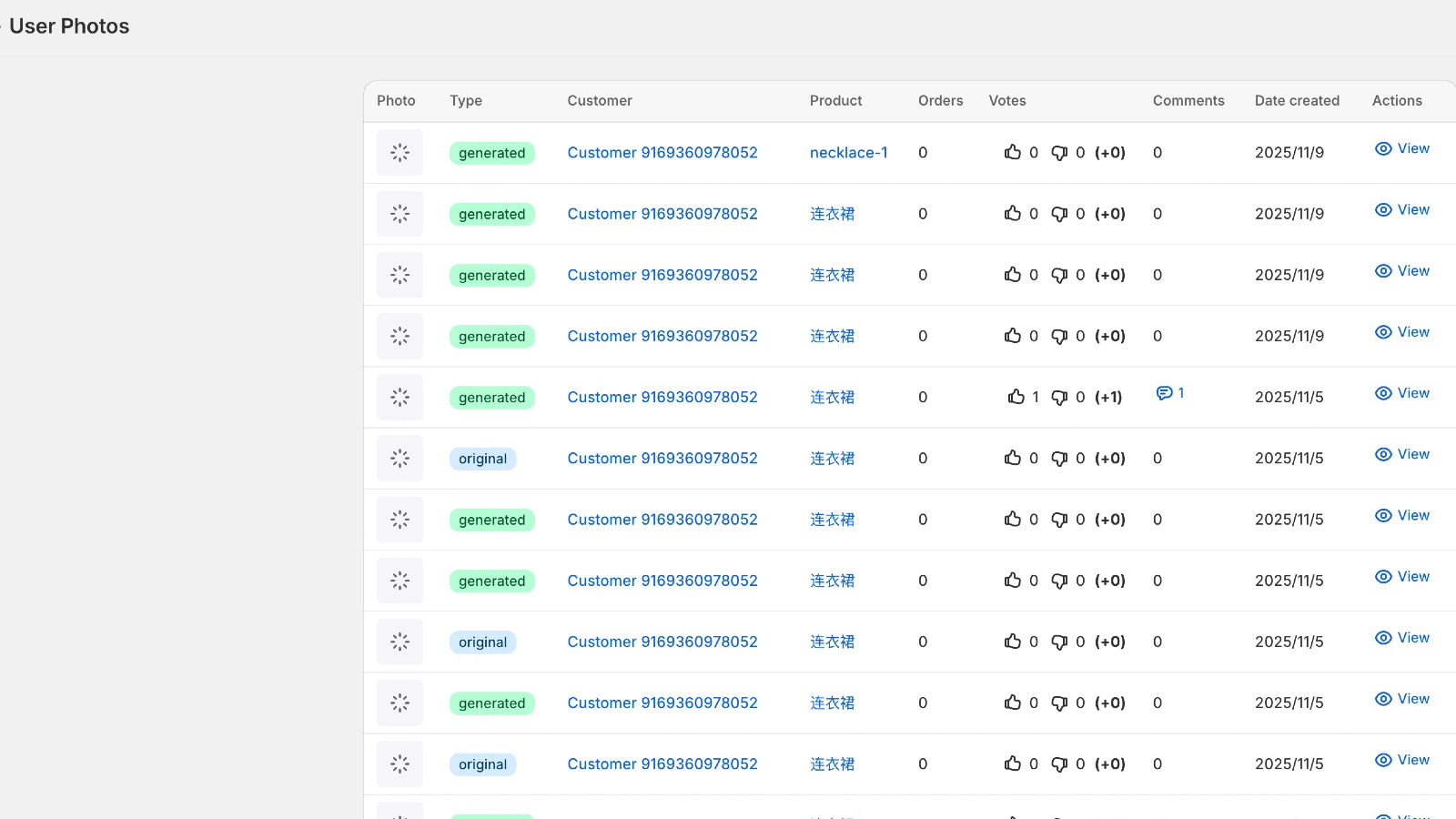1456x819 pixels.
Task: Open customer link in the row with one comment
Action: [662, 398]
